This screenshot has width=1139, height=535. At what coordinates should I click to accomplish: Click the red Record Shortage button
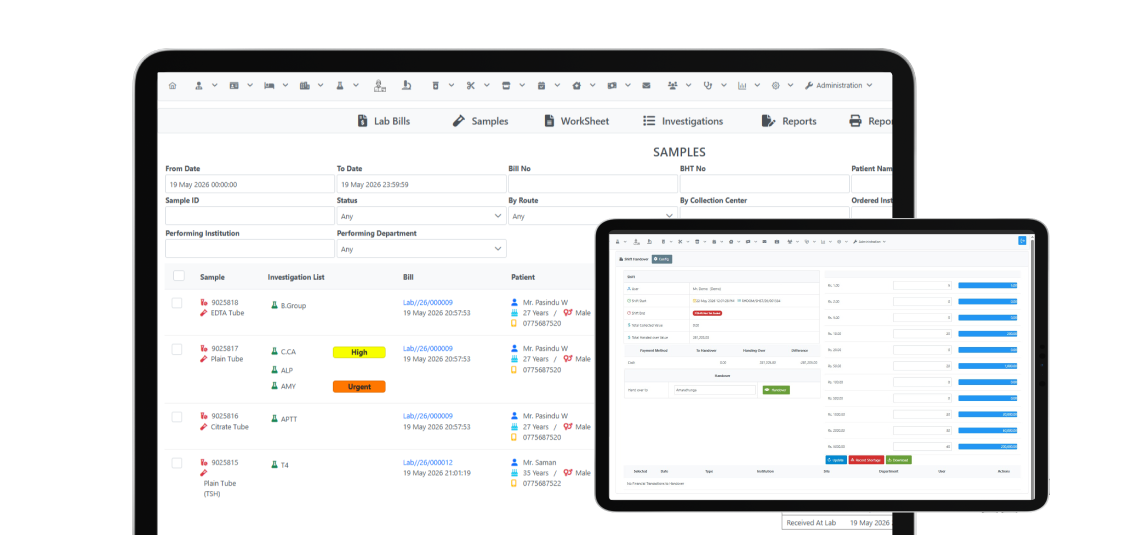(x=866, y=460)
